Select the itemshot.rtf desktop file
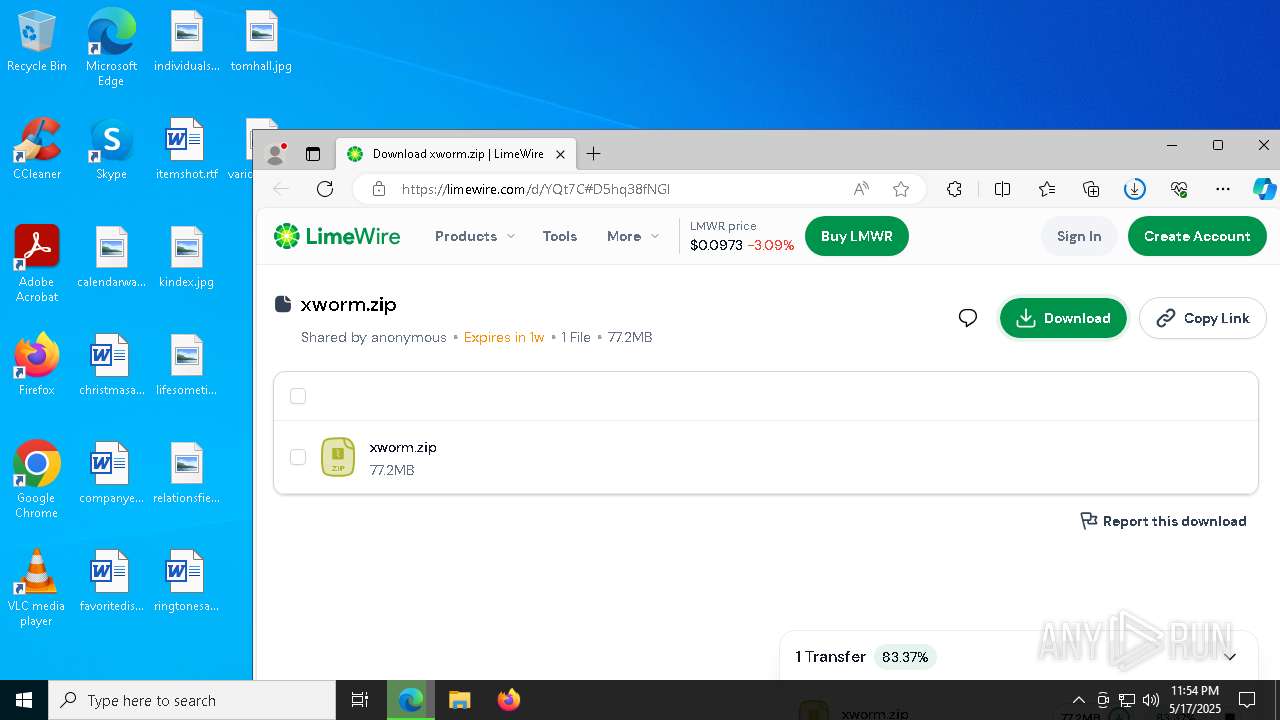The width and height of the screenshot is (1280, 720). click(x=186, y=150)
